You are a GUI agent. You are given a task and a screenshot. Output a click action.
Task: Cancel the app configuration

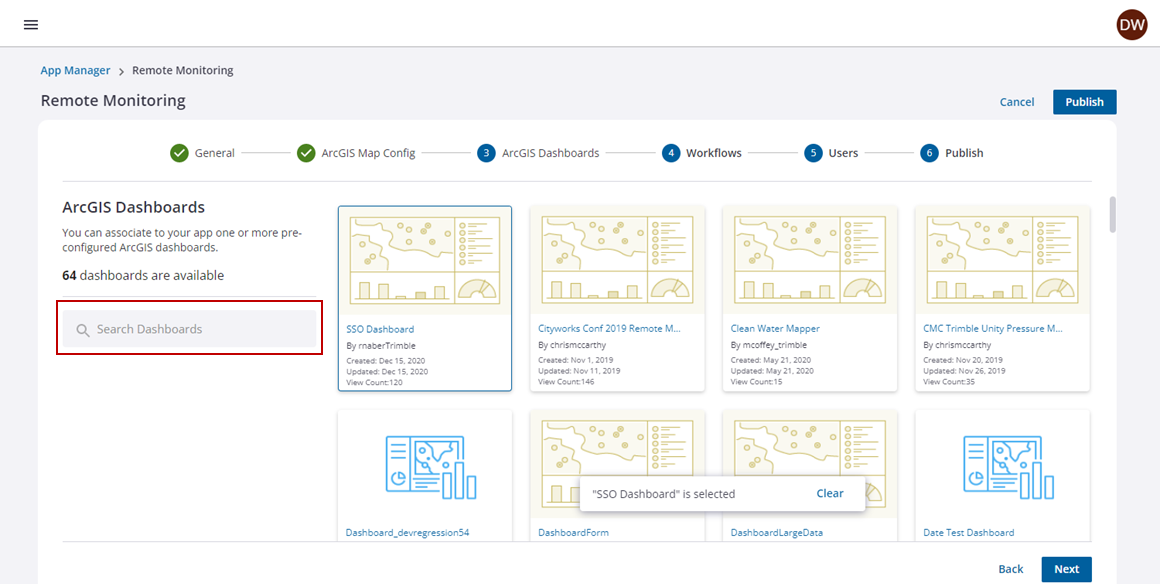[x=1017, y=102]
